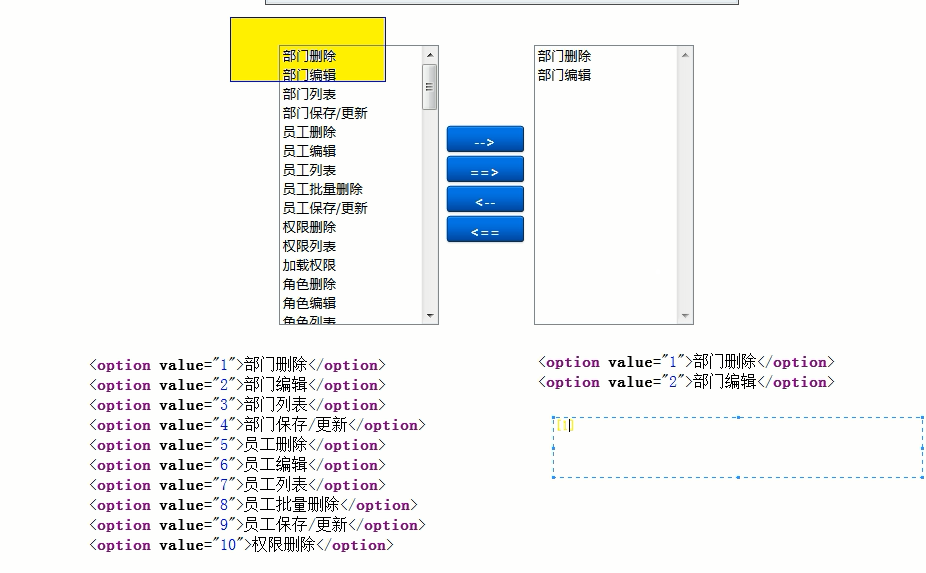Select 部门编辑 in the right list box

tap(564, 75)
